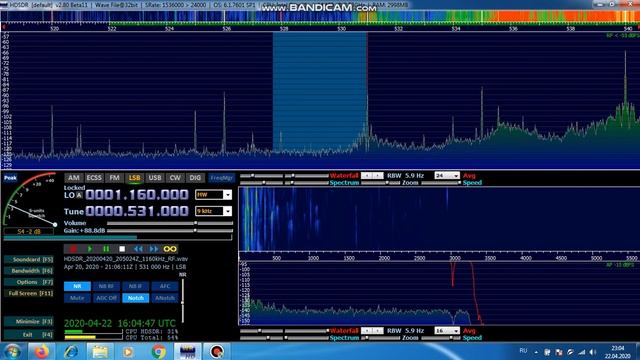This screenshot has height=360, width=640.
Task: Toggle the Peak S-meter mode
Action: [x=10, y=178]
